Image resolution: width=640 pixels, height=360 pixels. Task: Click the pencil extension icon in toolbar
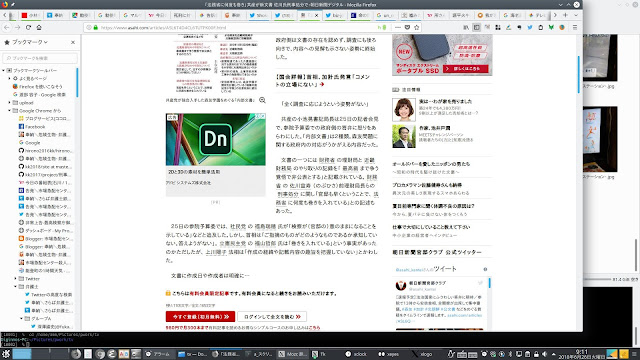[509, 27]
